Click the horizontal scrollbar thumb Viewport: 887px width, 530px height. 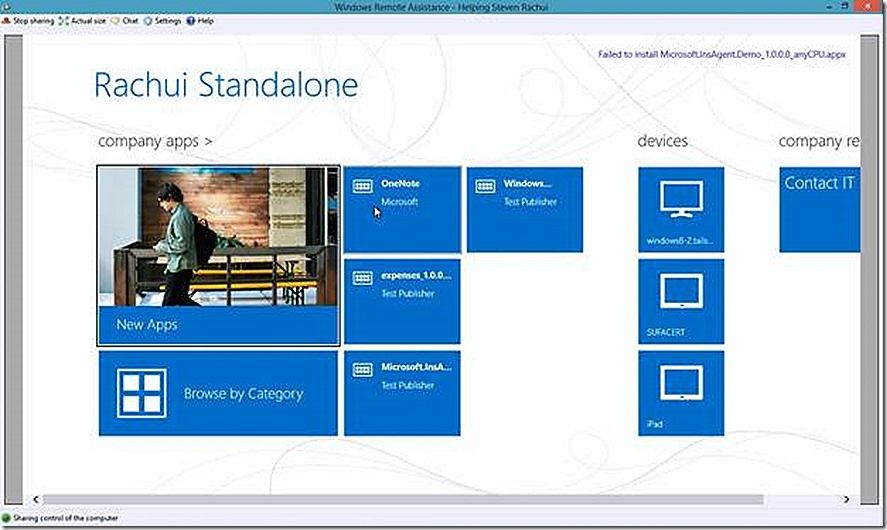[403, 499]
